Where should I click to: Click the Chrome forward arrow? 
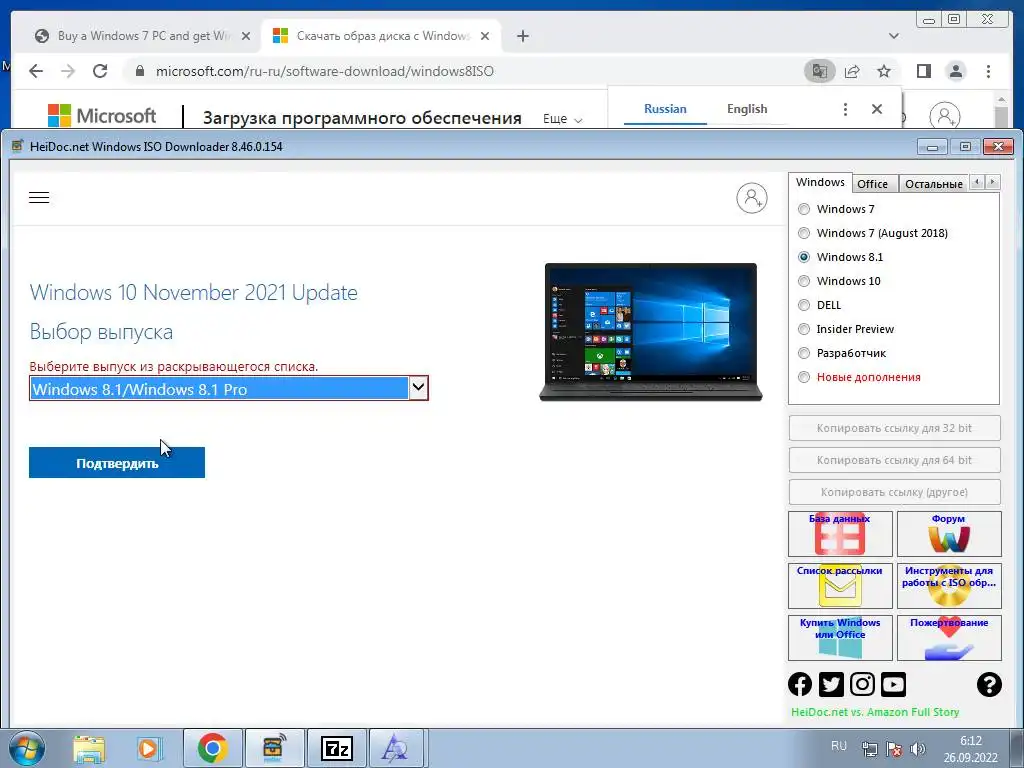pos(68,71)
